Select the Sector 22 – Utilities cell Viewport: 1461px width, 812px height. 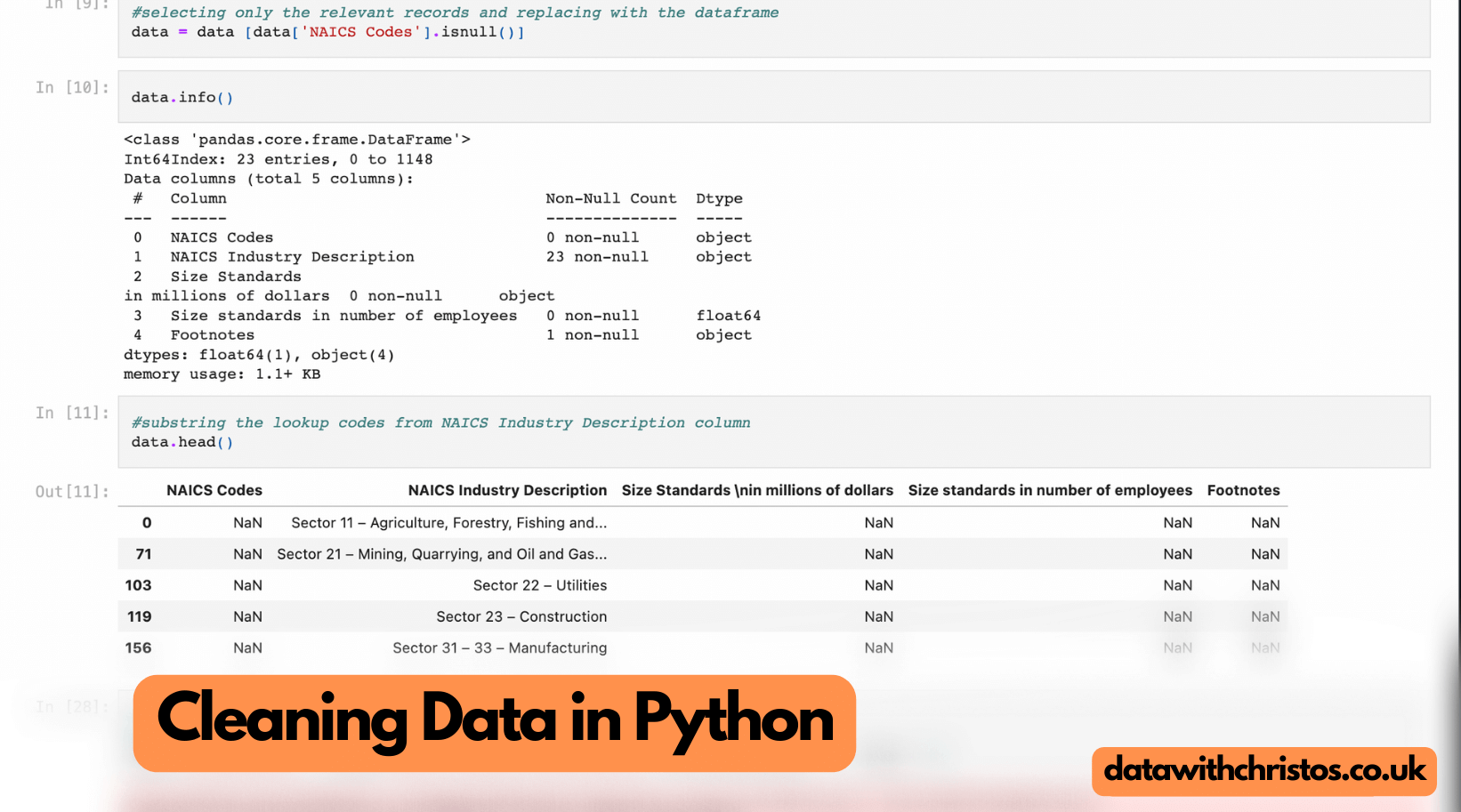coord(539,585)
